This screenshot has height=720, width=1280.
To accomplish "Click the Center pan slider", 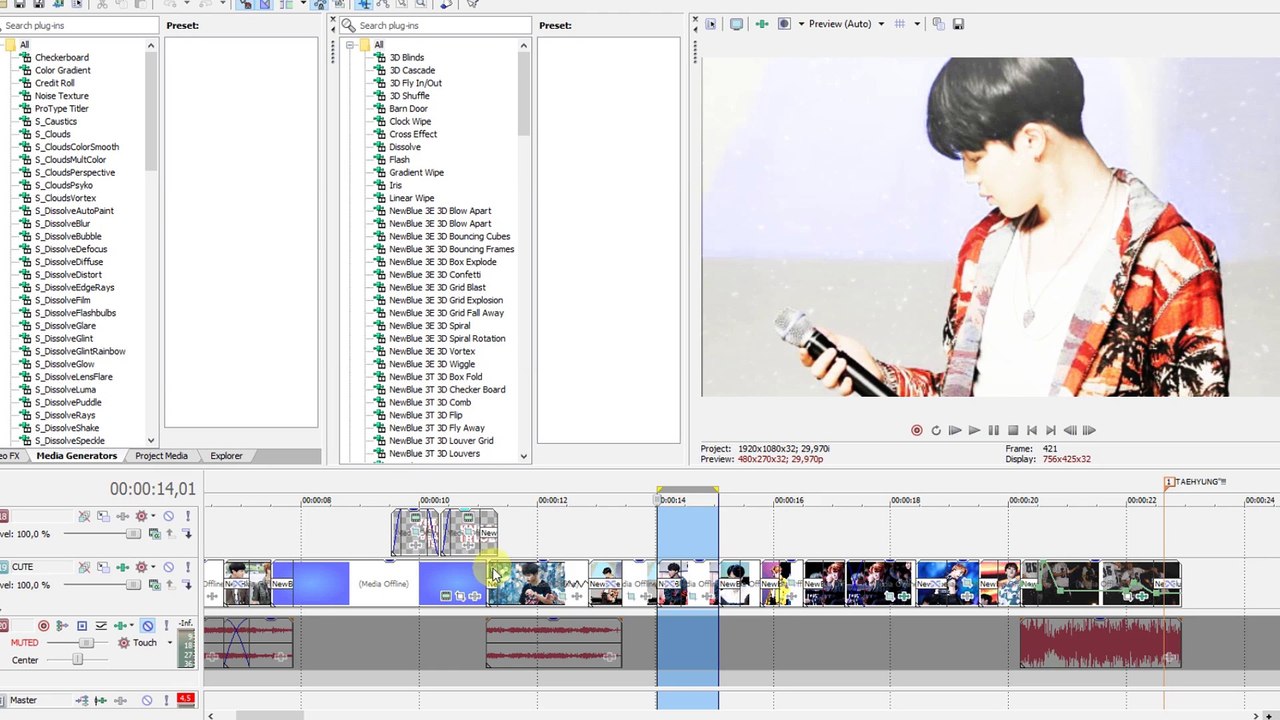I will pos(78,660).
